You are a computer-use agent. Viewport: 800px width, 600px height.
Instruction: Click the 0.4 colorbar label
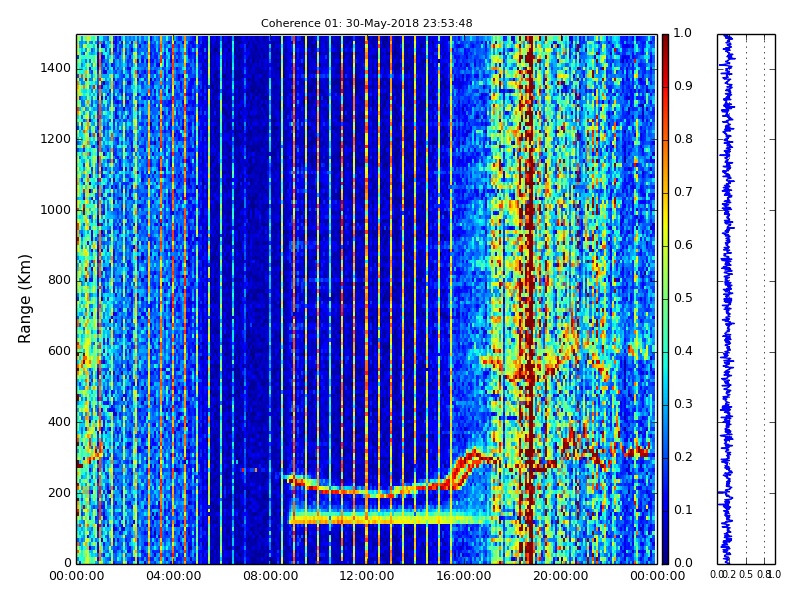683,351
